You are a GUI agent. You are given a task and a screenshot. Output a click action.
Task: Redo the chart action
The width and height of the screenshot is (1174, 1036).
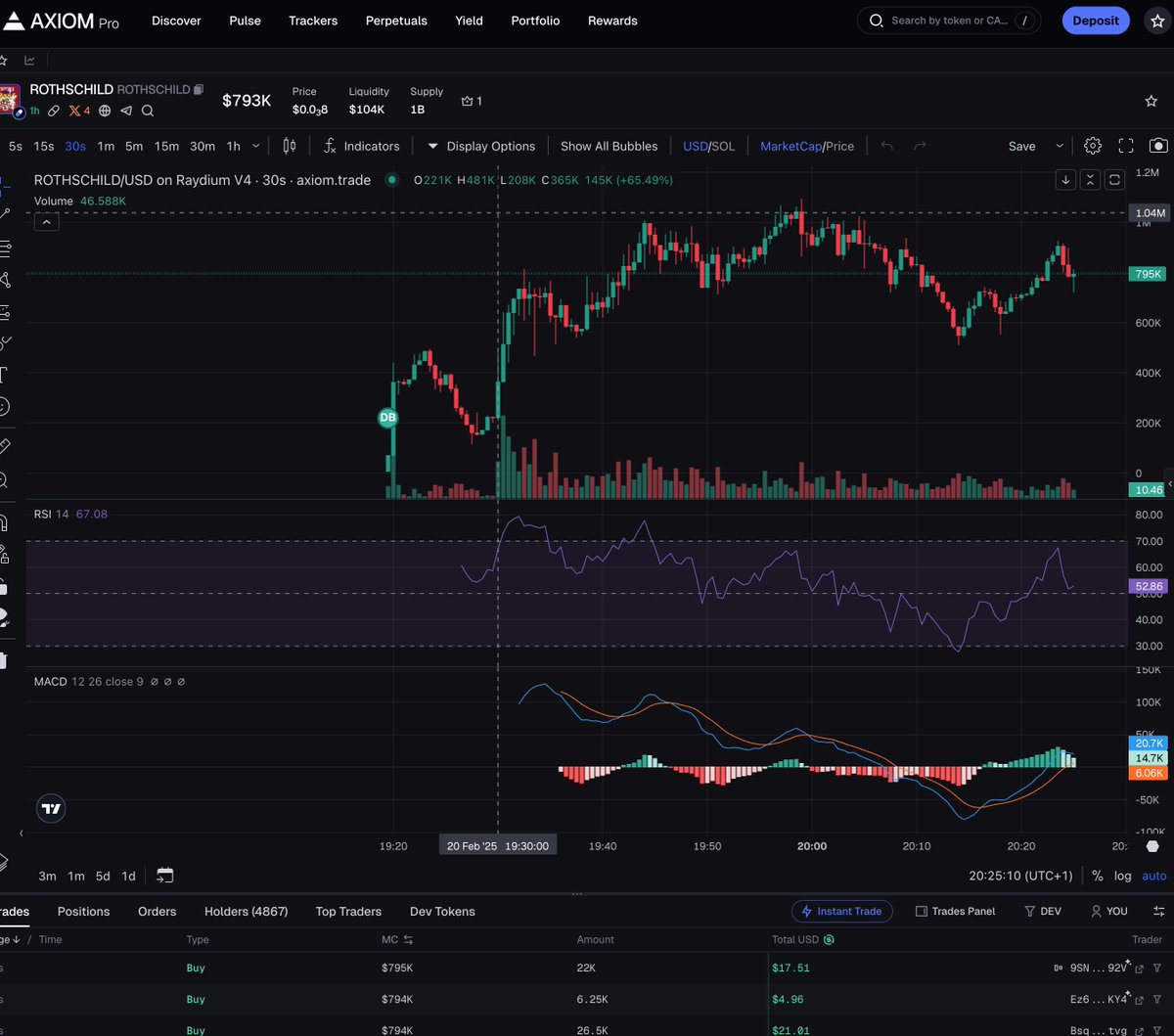(920, 146)
